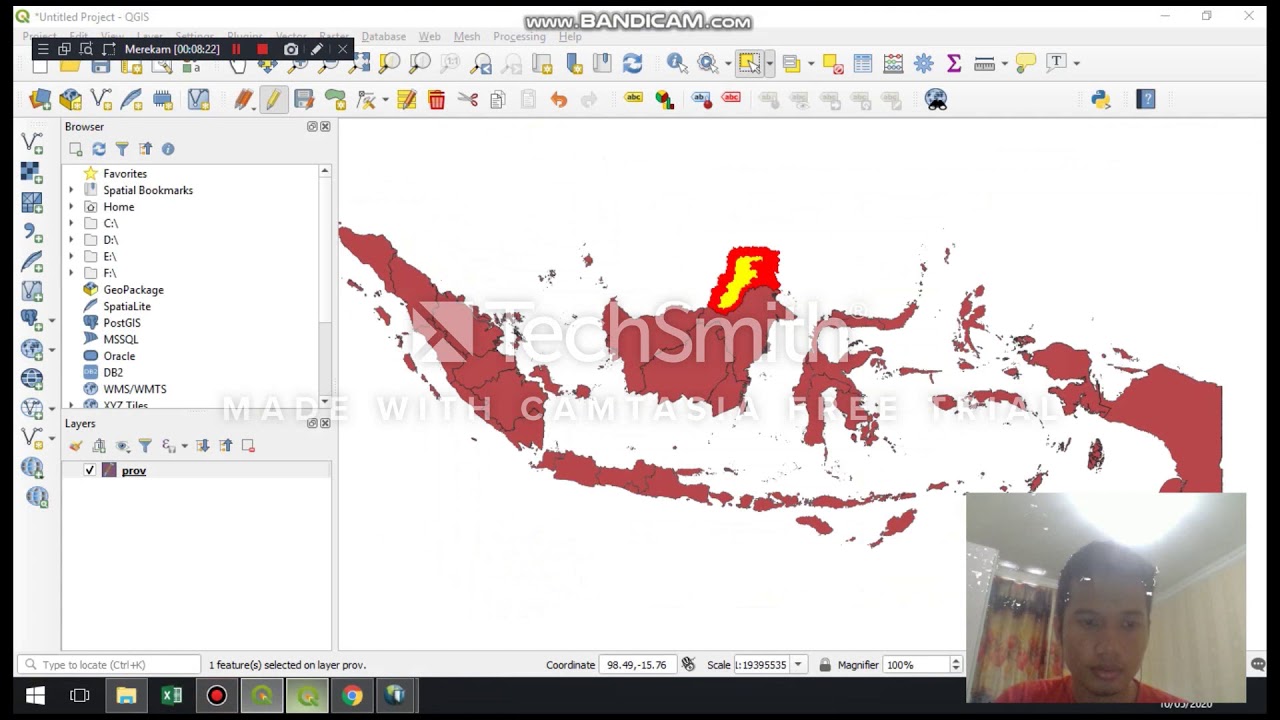The width and height of the screenshot is (1280, 720).
Task: Select GeoPackage in the Browser tree
Action: tap(133, 290)
